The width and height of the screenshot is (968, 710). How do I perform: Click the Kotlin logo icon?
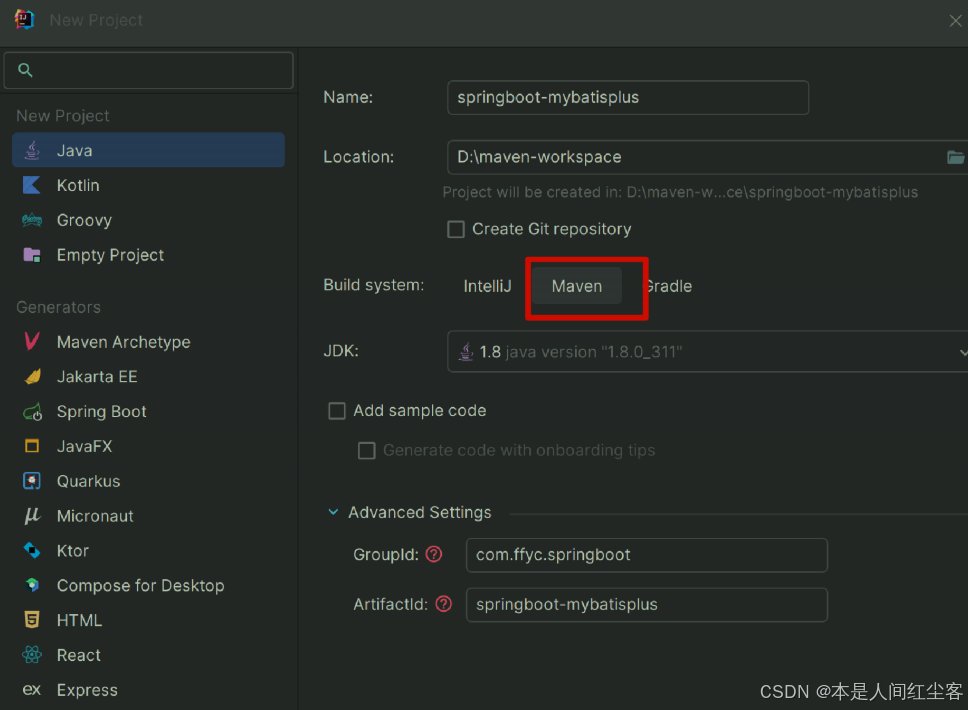click(x=31, y=185)
